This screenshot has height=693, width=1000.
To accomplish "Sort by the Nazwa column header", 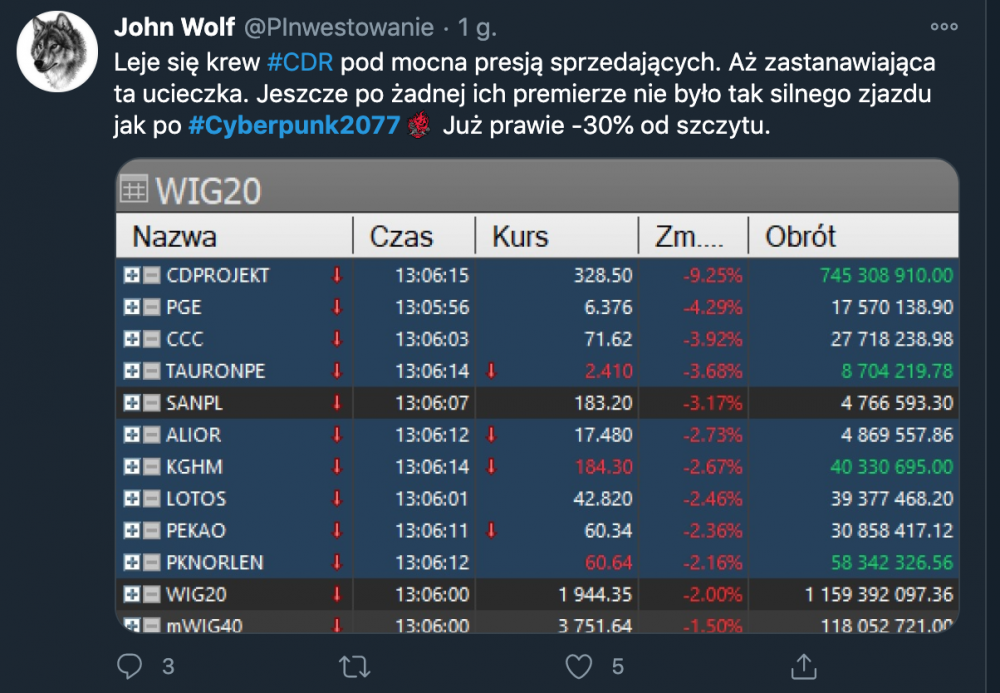I will coord(176,237).
